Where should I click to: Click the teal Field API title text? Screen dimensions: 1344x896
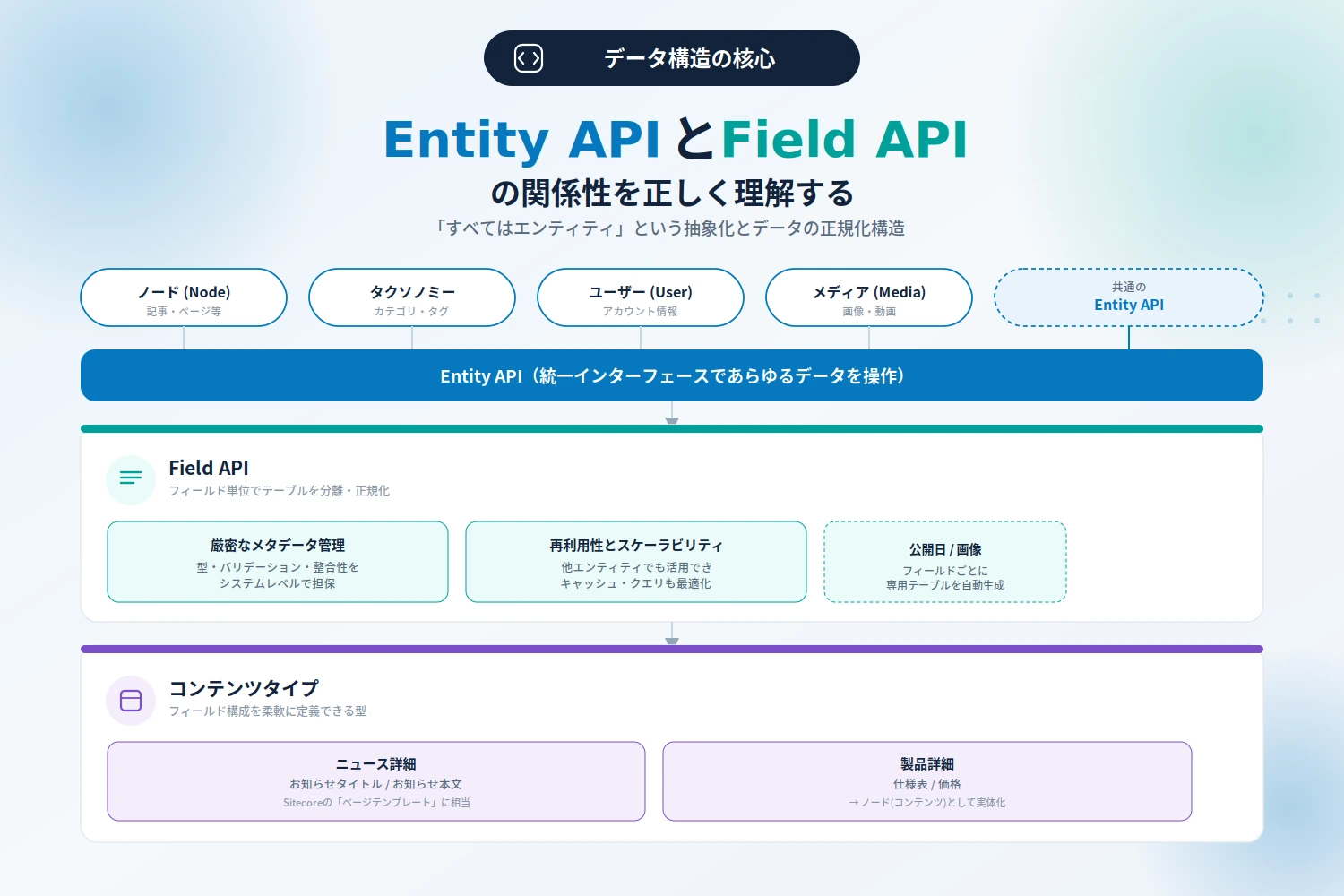[845, 139]
